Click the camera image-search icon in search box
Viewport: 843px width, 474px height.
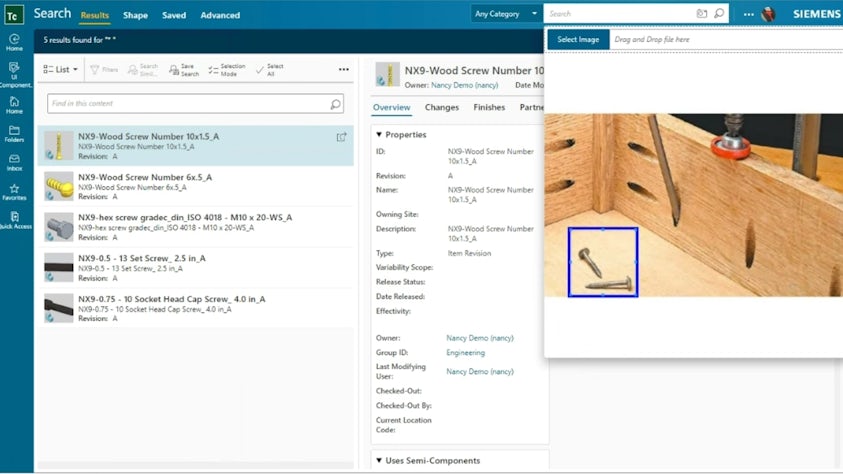pyautogui.click(x=702, y=14)
